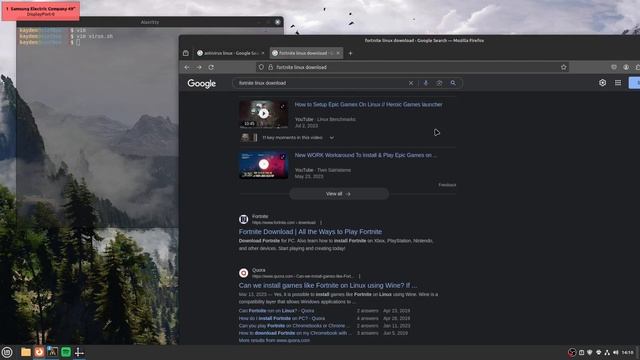Open New WORK Workaround Epic Games video link
Screen dimensions: 640x360
point(366,156)
